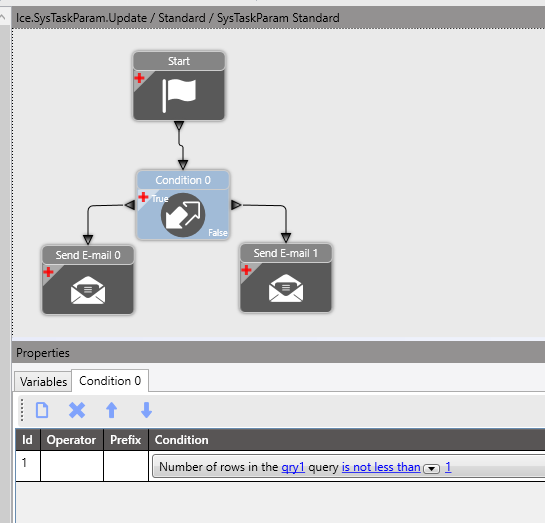The height and width of the screenshot is (523, 545).
Task: Switch to the Condition 0 tab
Action: (110, 381)
